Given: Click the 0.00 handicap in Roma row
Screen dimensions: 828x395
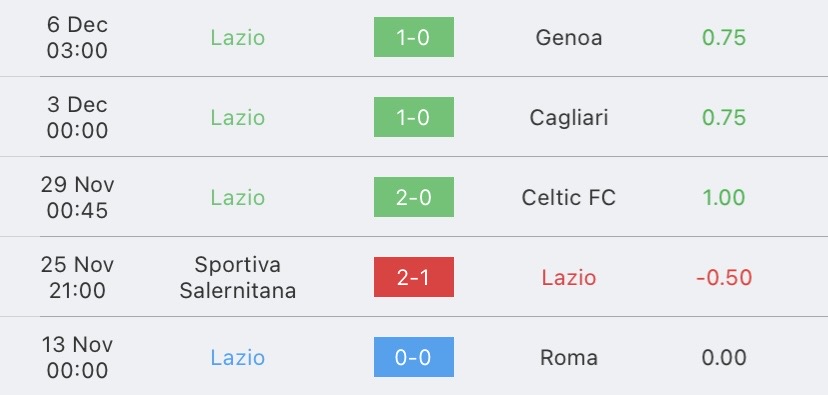Looking at the screenshot, I should click(x=724, y=358).
